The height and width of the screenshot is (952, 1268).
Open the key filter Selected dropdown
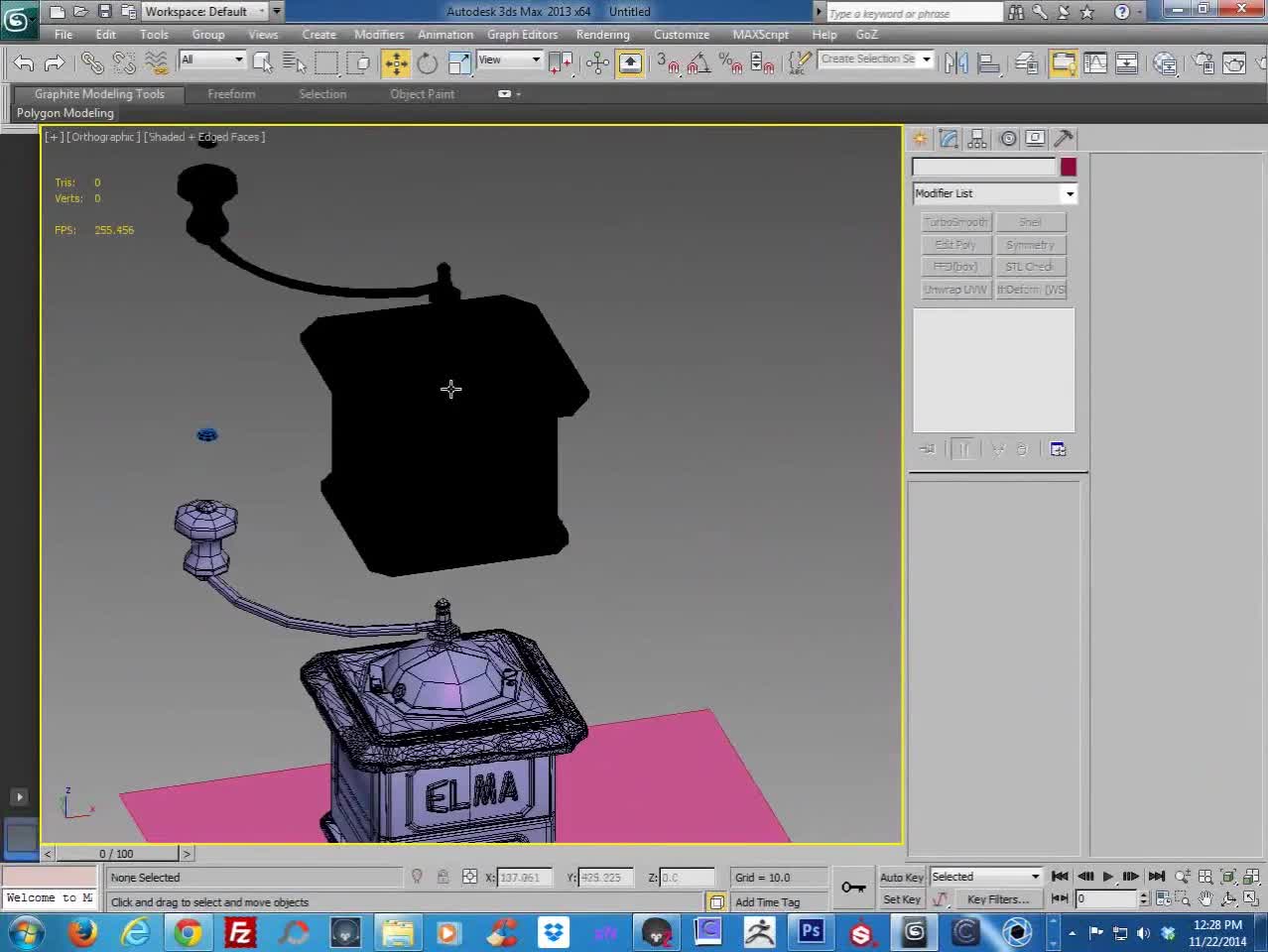(x=985, y=877)
